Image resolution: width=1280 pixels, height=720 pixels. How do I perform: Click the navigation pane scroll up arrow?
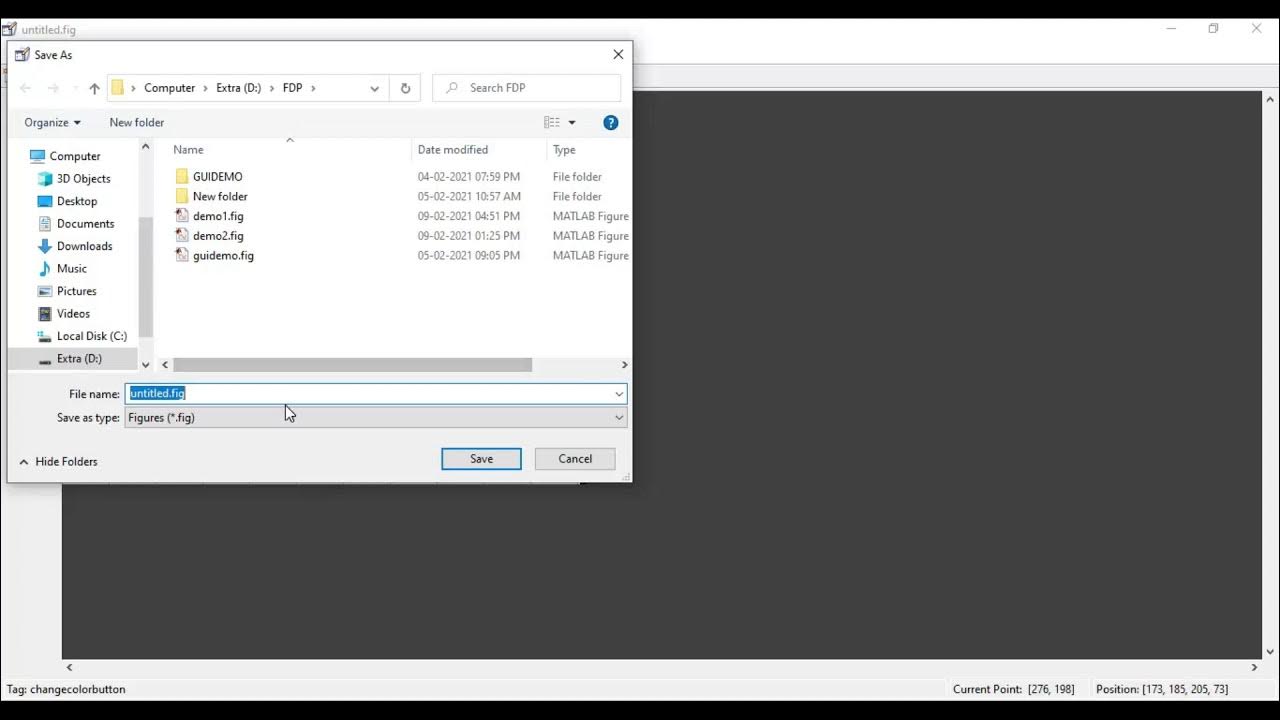point(145,147)
